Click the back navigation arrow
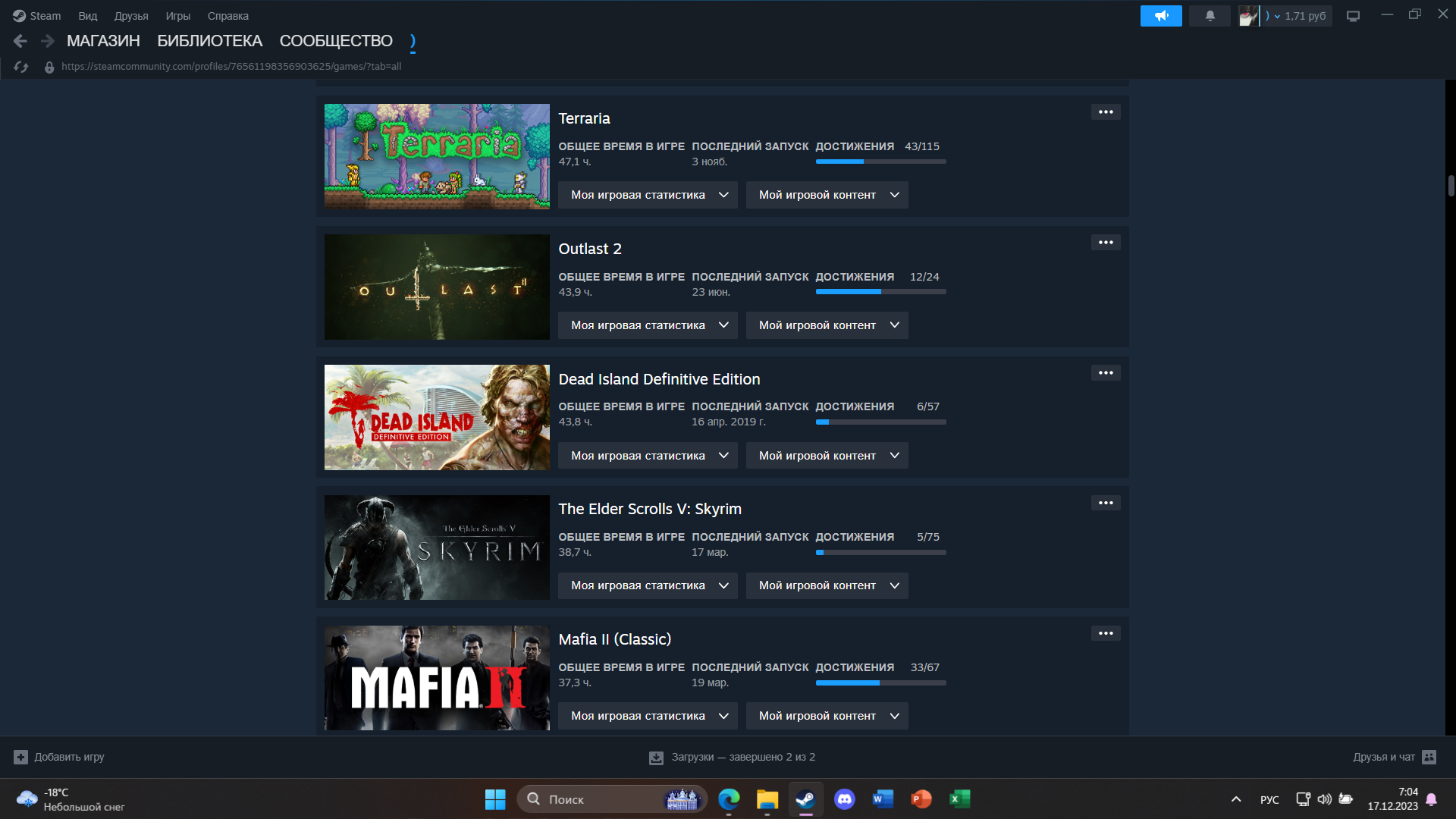Image resolution: width=1456 pixels, height=819 pixels. click(x=20, y=41)
